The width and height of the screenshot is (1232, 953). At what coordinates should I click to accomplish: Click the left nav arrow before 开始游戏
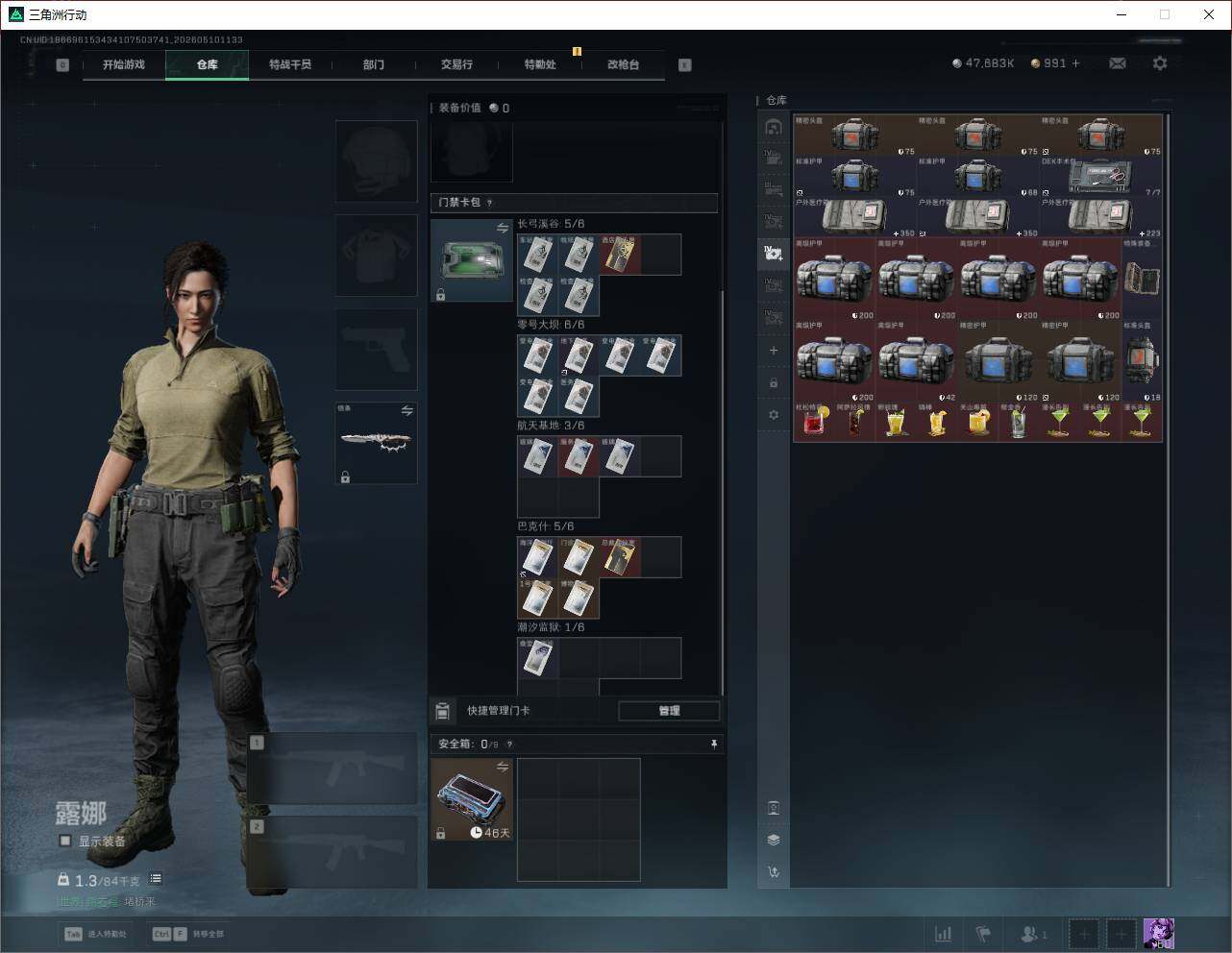point(62,65)
